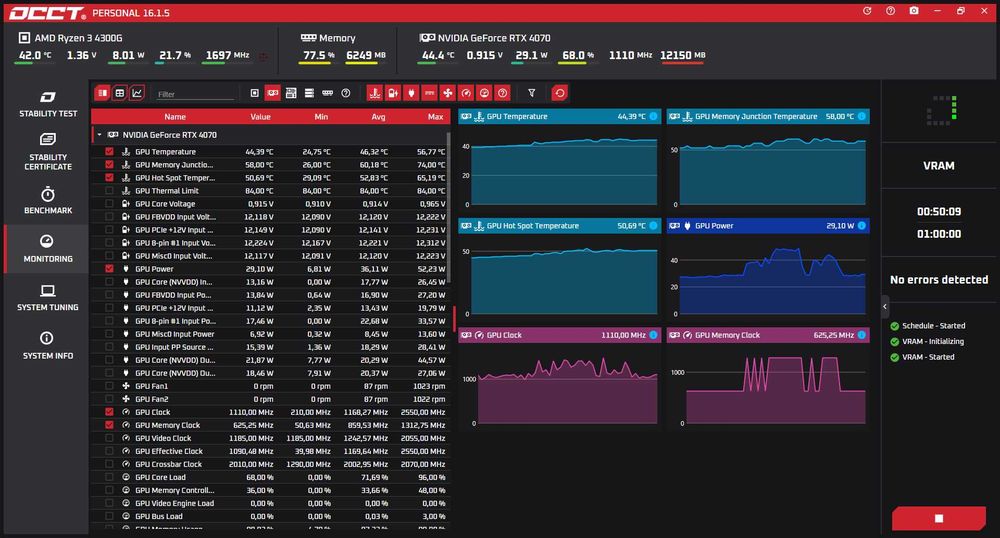Stop the running VRAM test
1000x538 pixels.
(x=938, y=518)
